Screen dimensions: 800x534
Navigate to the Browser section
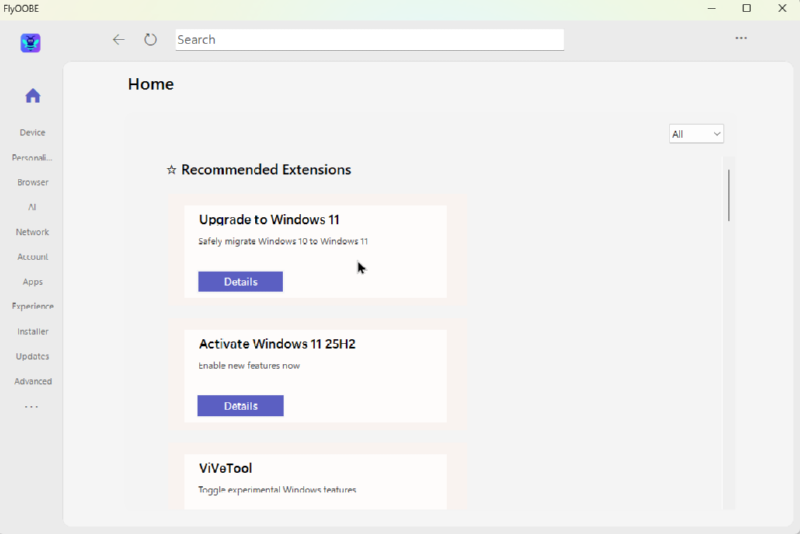pos(32,183)
